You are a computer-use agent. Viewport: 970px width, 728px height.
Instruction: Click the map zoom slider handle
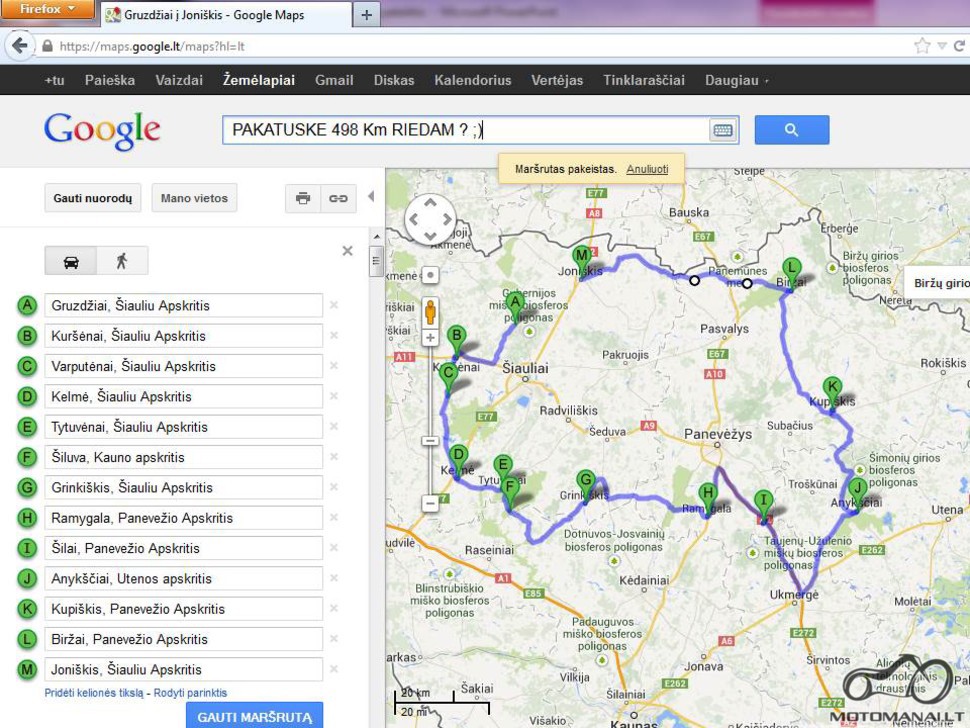tap(431, 440)
